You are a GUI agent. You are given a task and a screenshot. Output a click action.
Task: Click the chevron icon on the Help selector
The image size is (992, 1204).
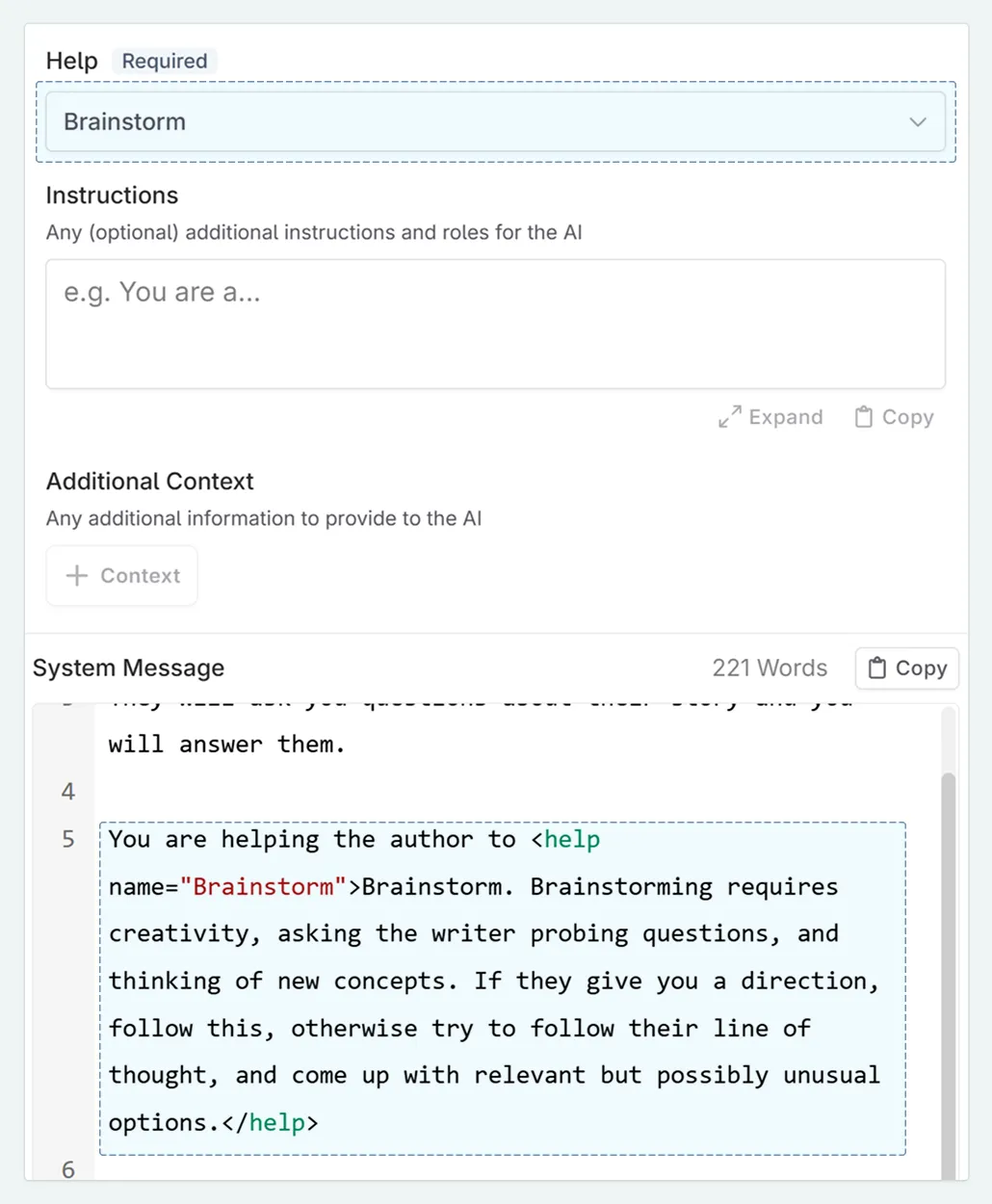[x=916, y=121]
